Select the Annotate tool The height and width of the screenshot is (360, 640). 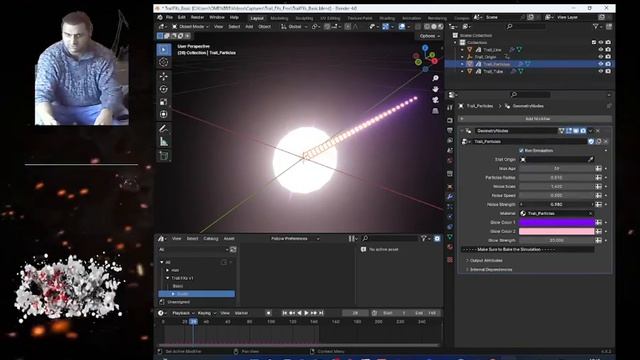[164, 129]
